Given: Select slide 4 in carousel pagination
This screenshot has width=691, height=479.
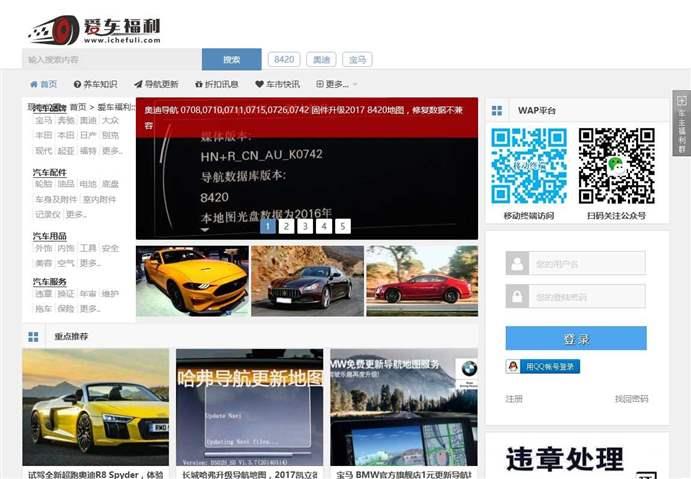Looking at the screenshot, I should pos(324,226).
